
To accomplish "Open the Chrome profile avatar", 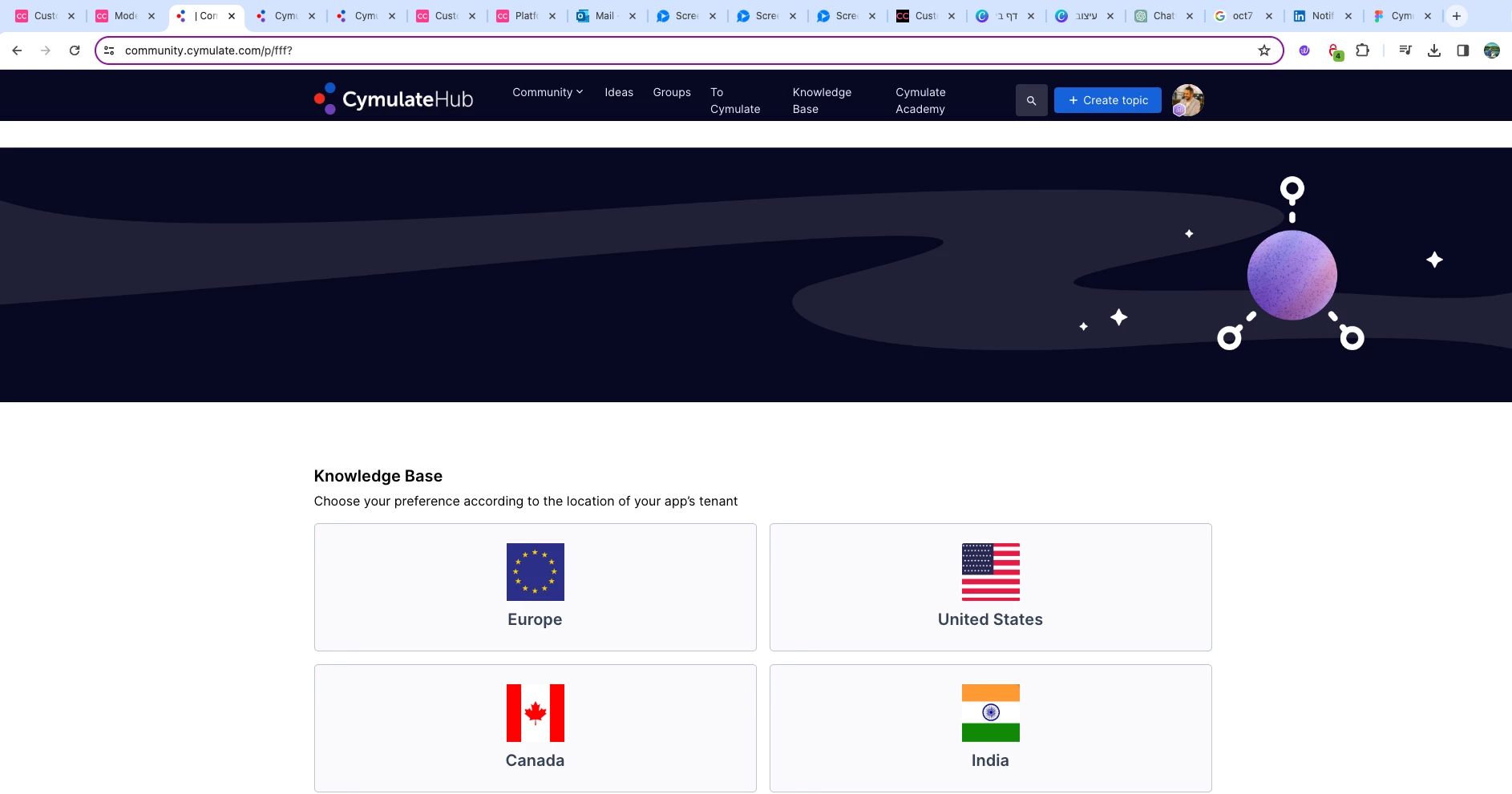I will click(x=1492, y=50).
